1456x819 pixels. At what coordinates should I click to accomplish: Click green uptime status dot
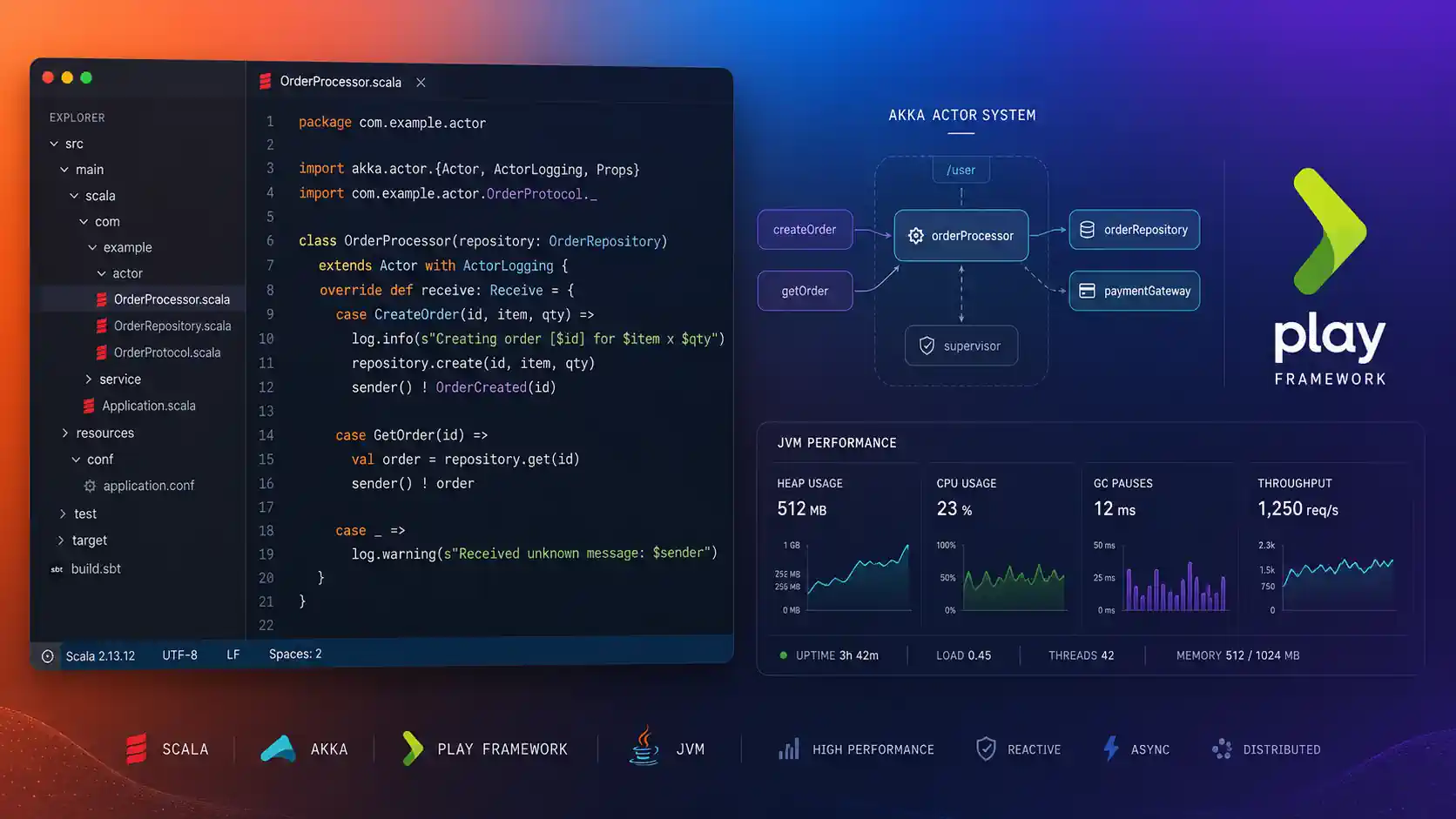coord(783,655)
